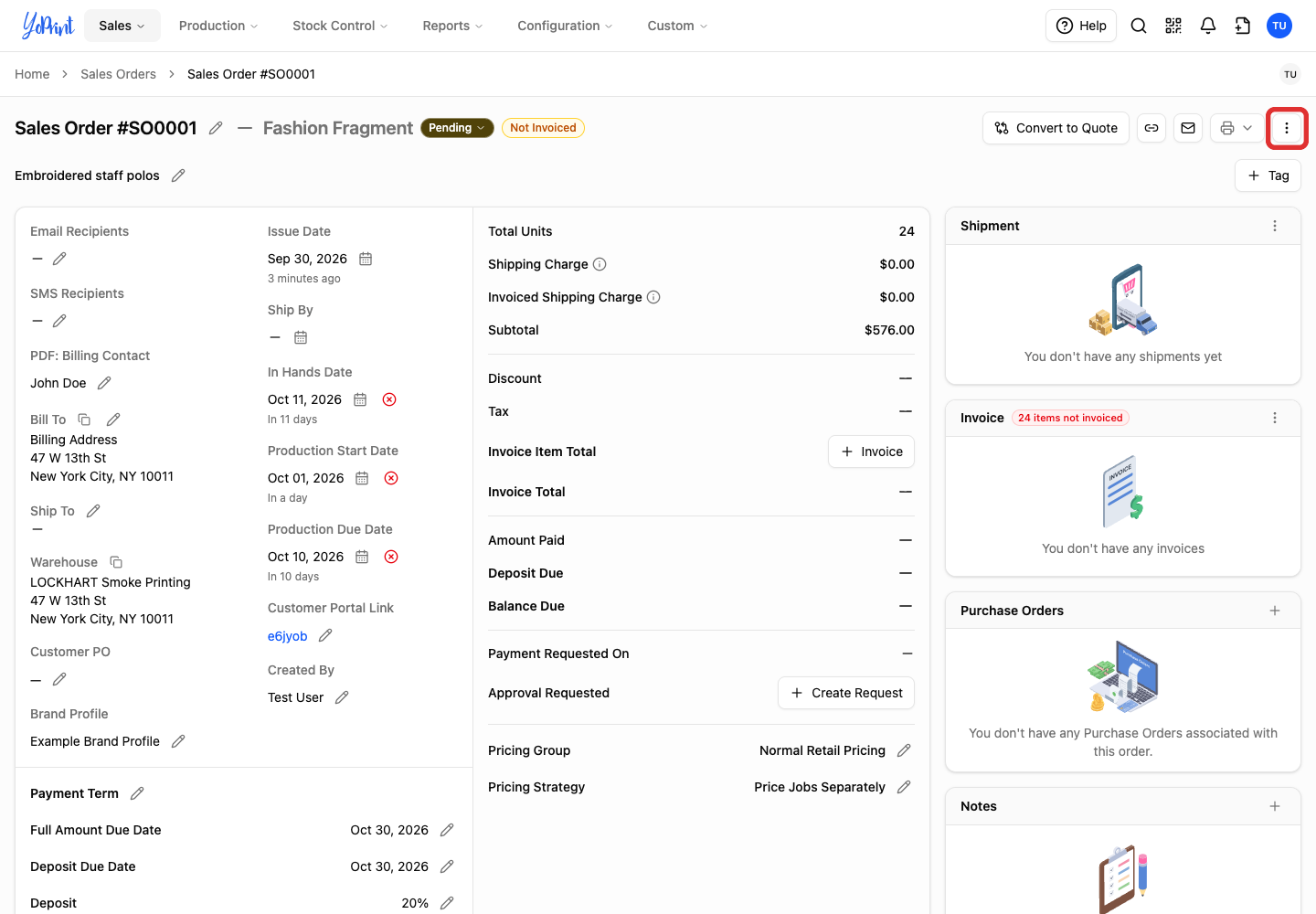This screenshot has width=1316, height=914.
Task: Add a Tag to the order
Action: point(1268,175)
